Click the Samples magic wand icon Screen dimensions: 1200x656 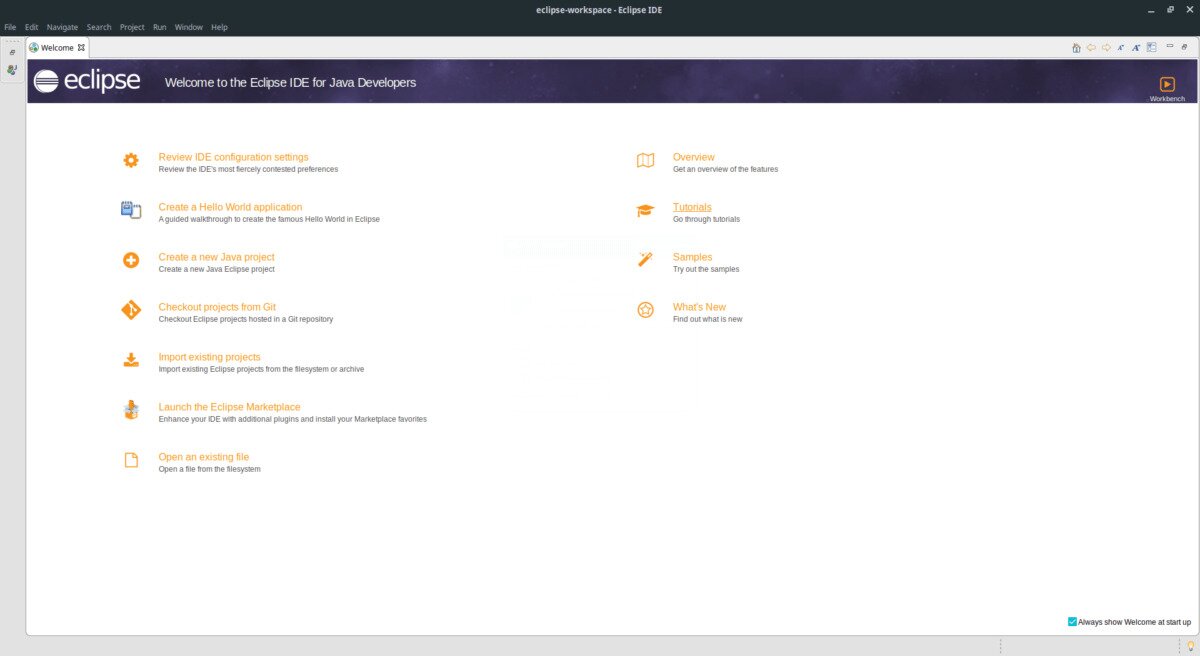(x=646, y=260)
